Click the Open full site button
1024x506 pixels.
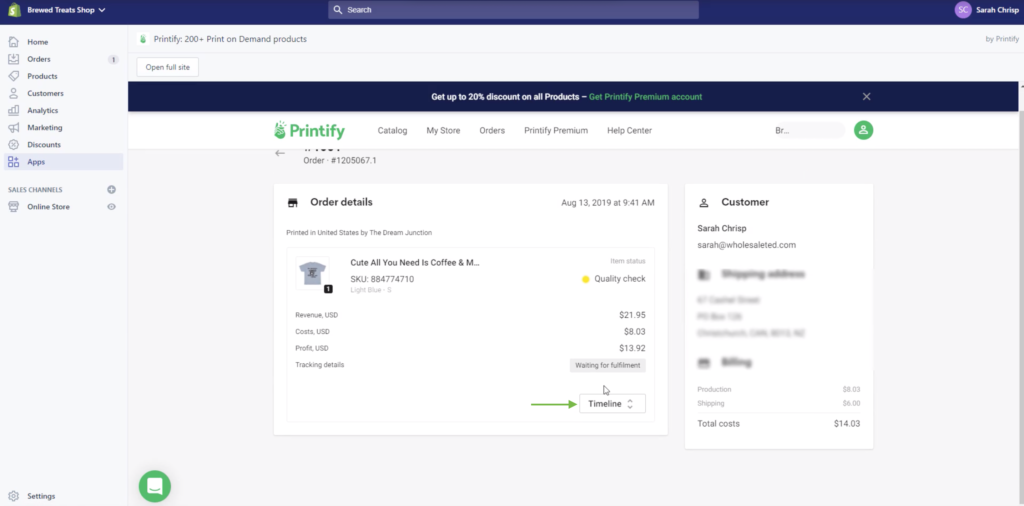168,67
